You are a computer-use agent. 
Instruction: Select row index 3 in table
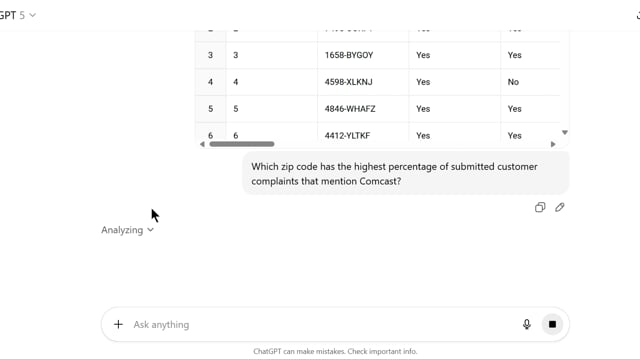click(210, 55)
